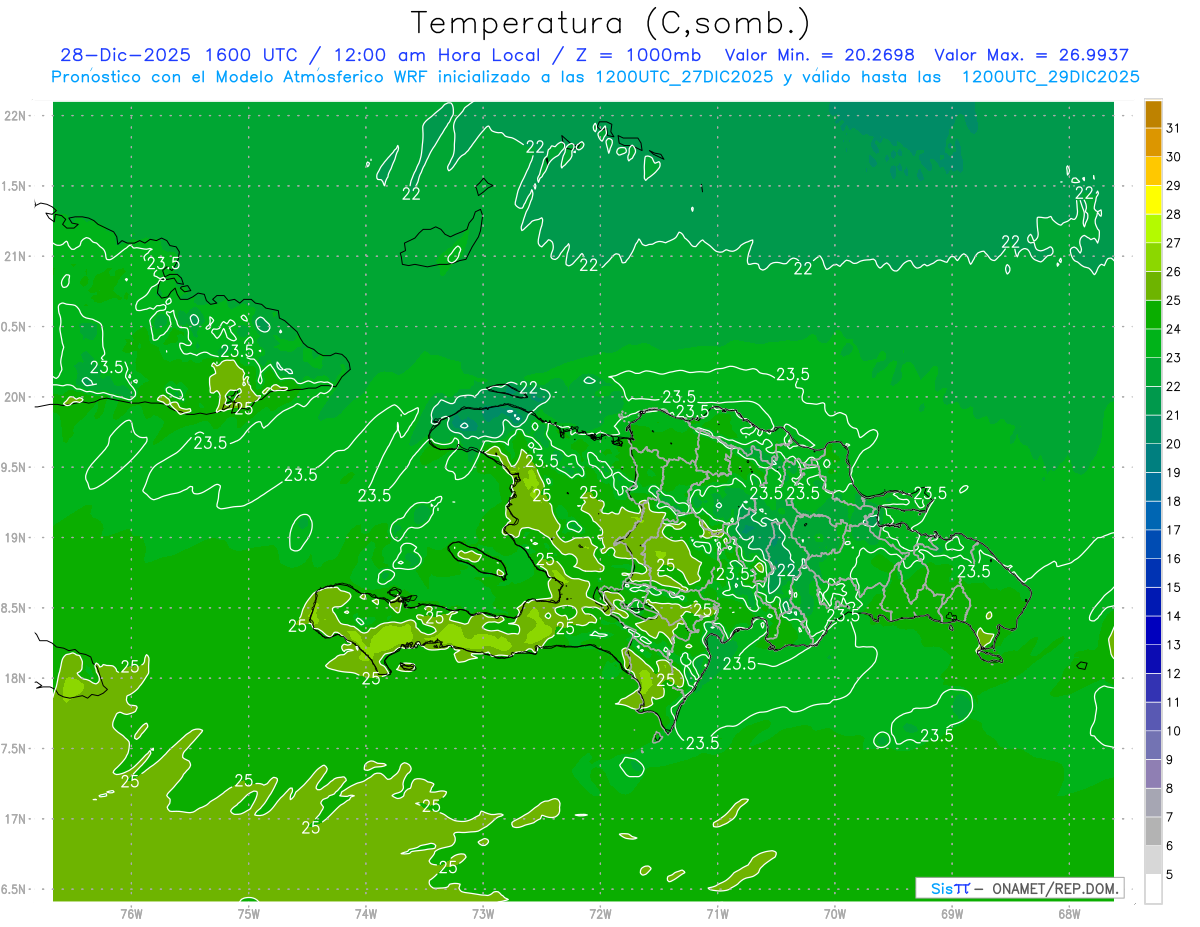The image size is (1200, 927).
Task: Select dark blue colorbar swatch between 13 and 14
Action: coord(1153,630)
